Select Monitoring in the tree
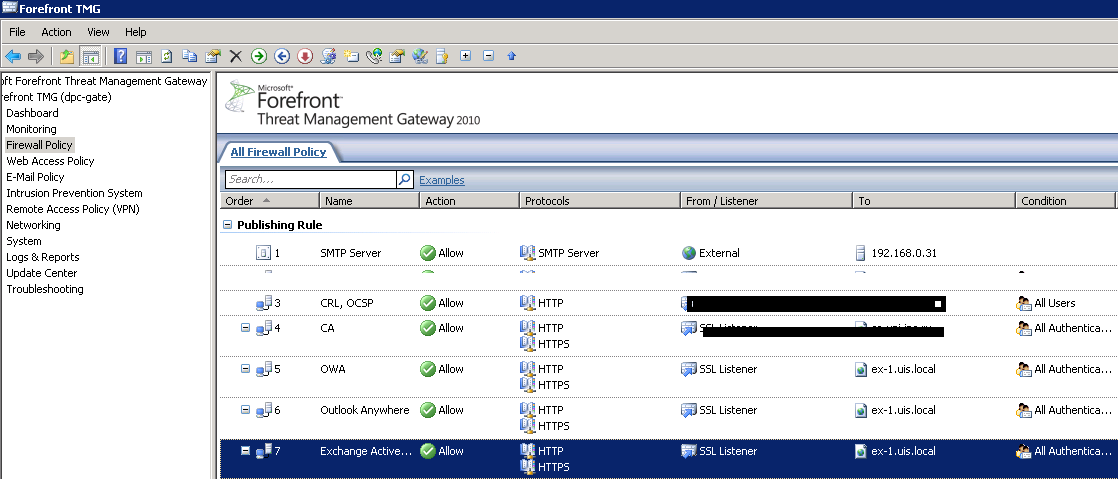 [x=31, y=129]
